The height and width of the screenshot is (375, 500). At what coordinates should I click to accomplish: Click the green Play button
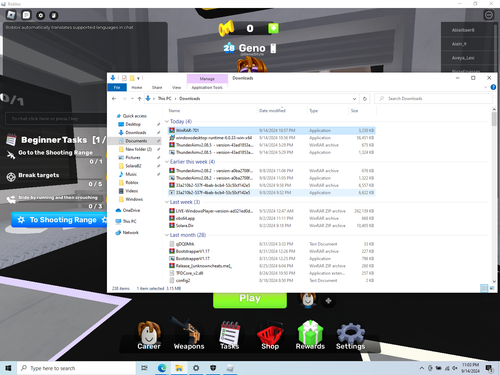click(250, 299)
